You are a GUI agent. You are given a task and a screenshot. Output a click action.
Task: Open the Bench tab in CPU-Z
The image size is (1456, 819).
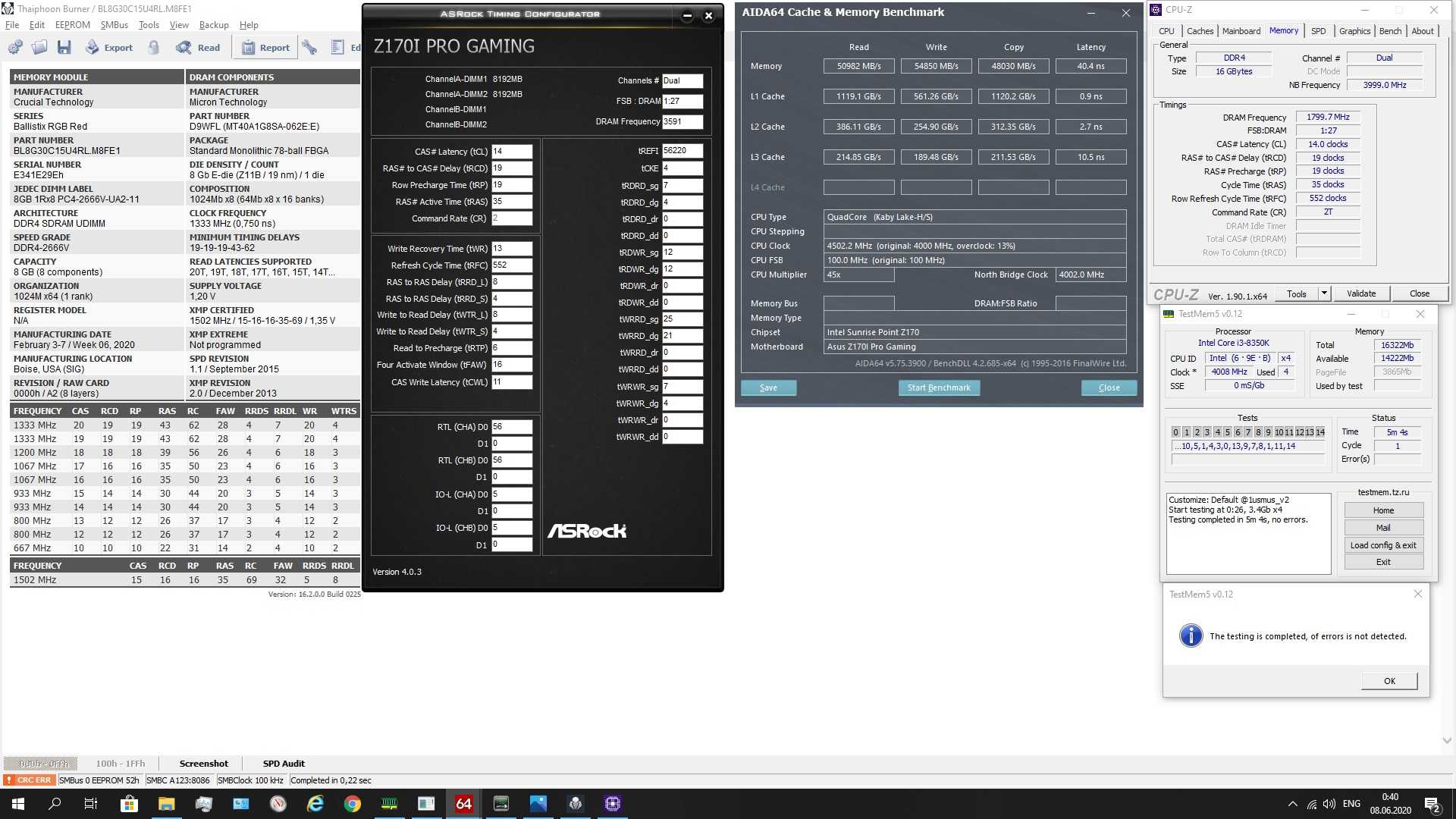1390,31
